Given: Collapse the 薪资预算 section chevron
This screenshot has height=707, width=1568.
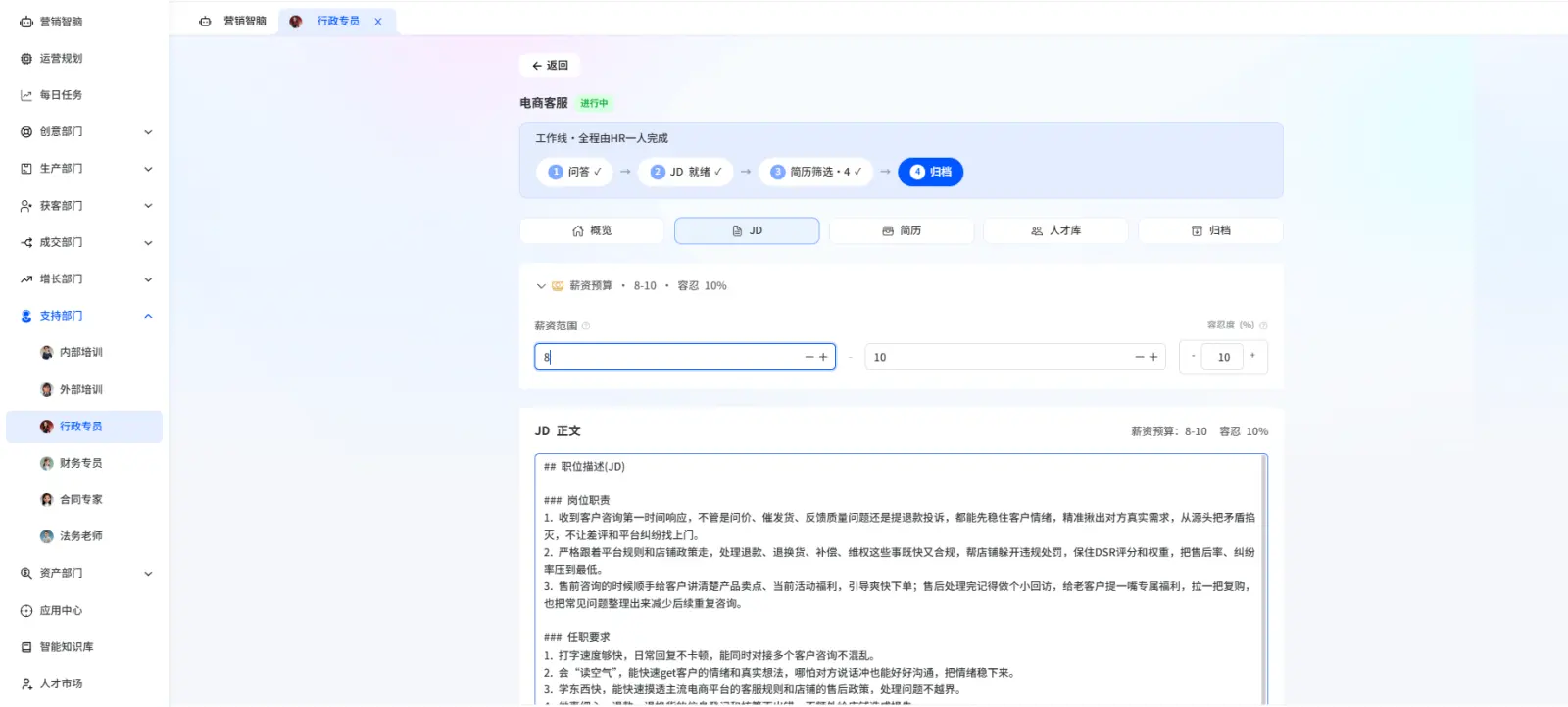Looking at the screenshot, I should tap(540, 286).
